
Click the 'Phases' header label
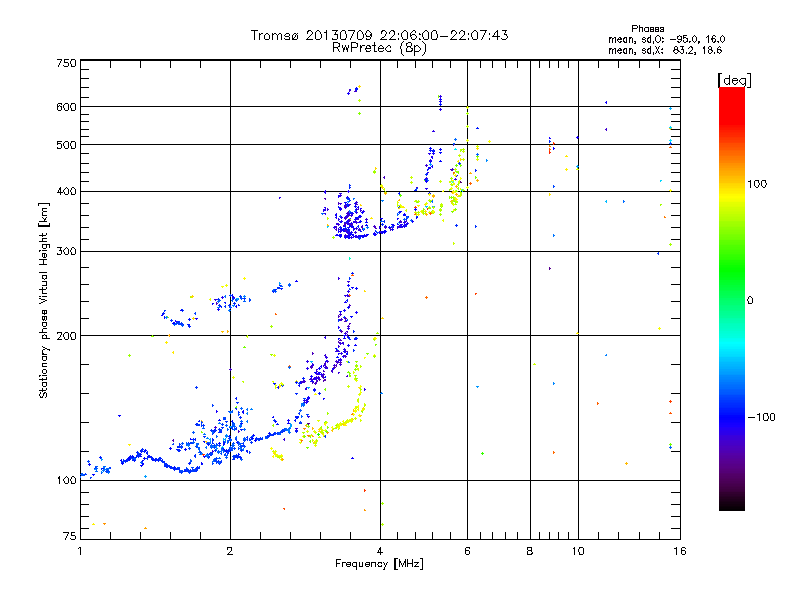pyautogui.click(x=647, y=29)
